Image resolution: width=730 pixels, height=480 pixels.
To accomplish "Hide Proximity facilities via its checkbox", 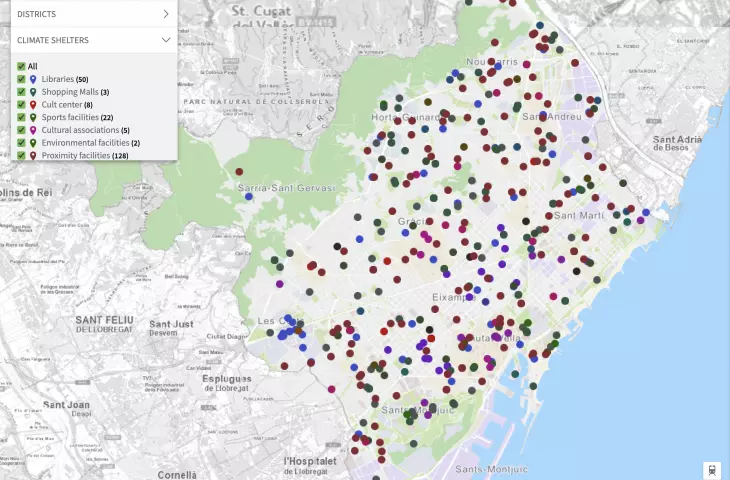I will [x=21, y=155].
